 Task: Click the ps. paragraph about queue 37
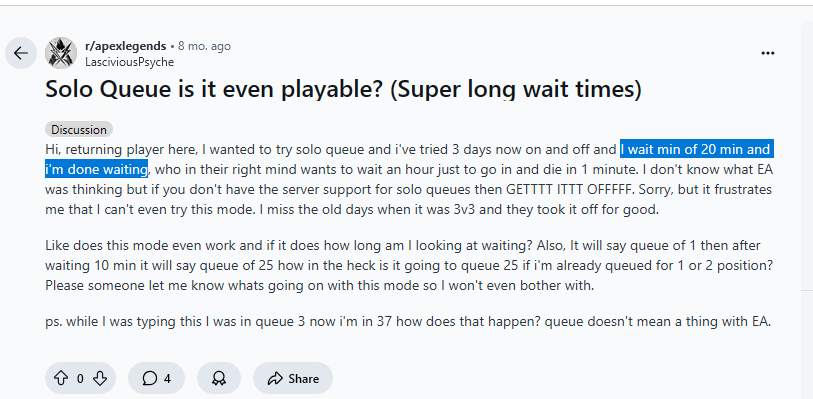tap(408, 321)
